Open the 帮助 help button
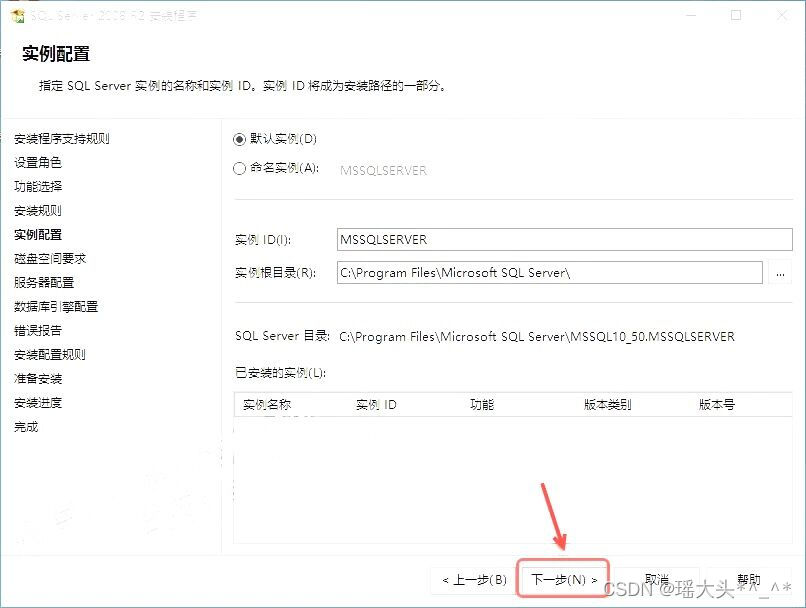The height and width of the screenshot is (608, 806). pos(748,580)
